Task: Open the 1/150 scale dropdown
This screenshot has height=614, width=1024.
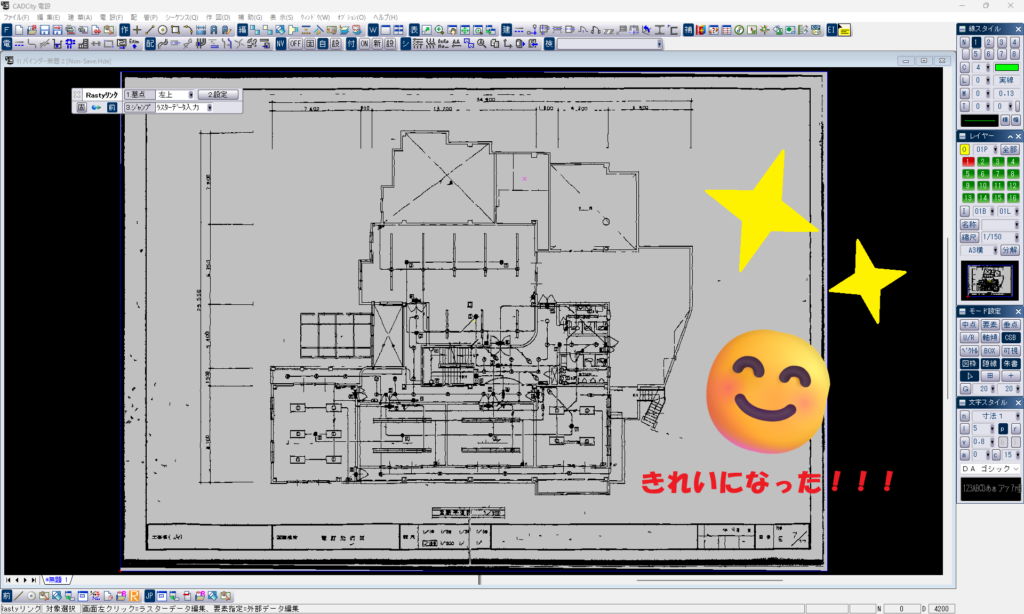Action: (x=1016, y=237)
